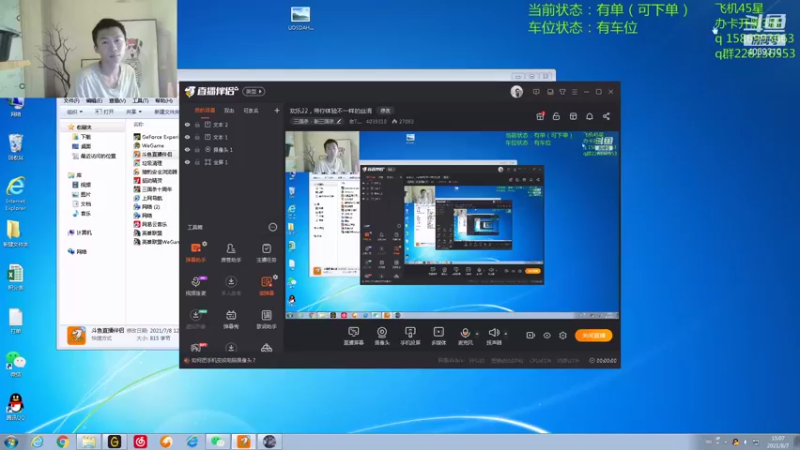Open the 歌词助手 lyrics tool
Image resolution: width=800 pixels, height=450 pixels.
(266, 319)
